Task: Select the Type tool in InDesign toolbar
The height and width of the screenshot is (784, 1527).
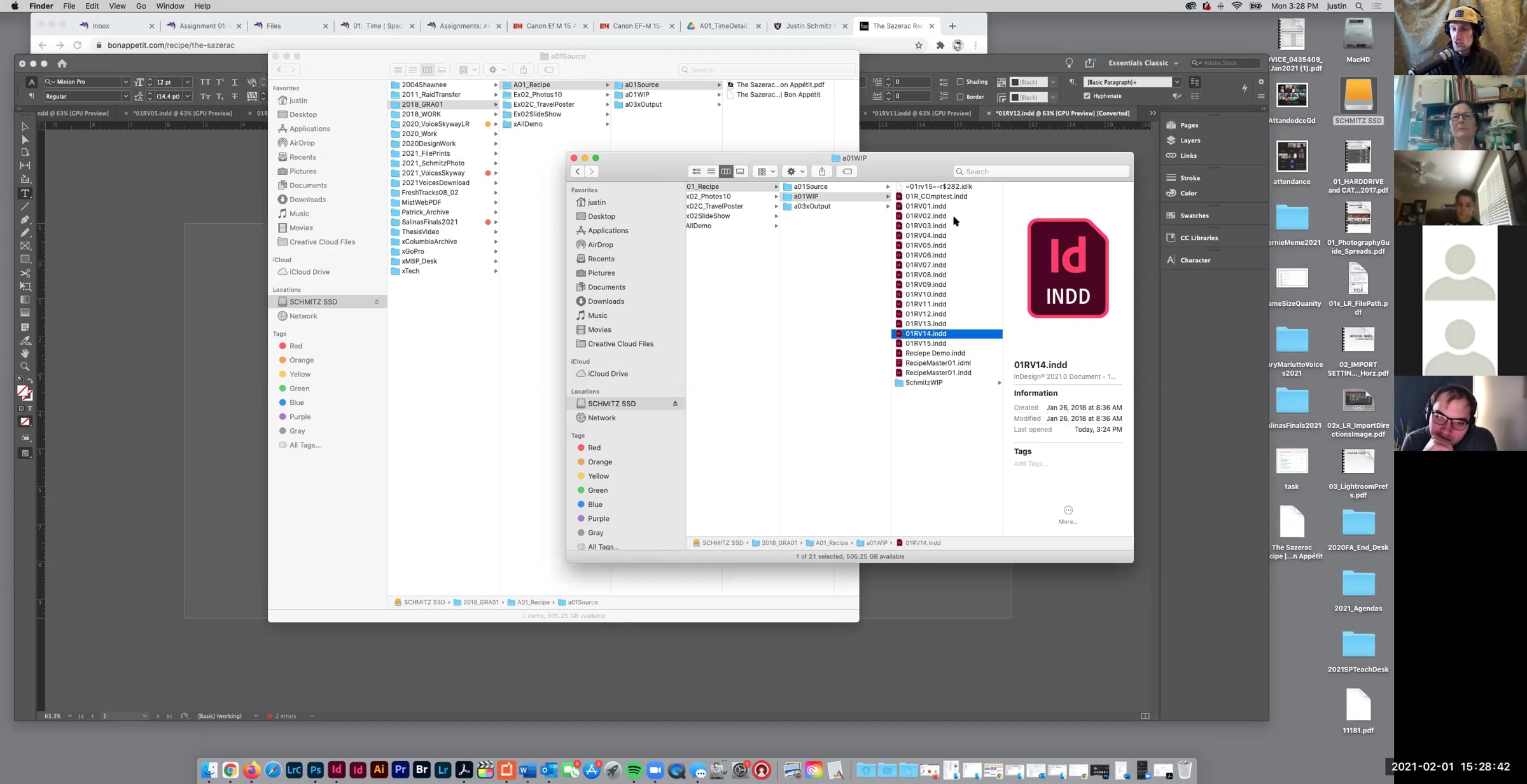Action: click(25, 193)
